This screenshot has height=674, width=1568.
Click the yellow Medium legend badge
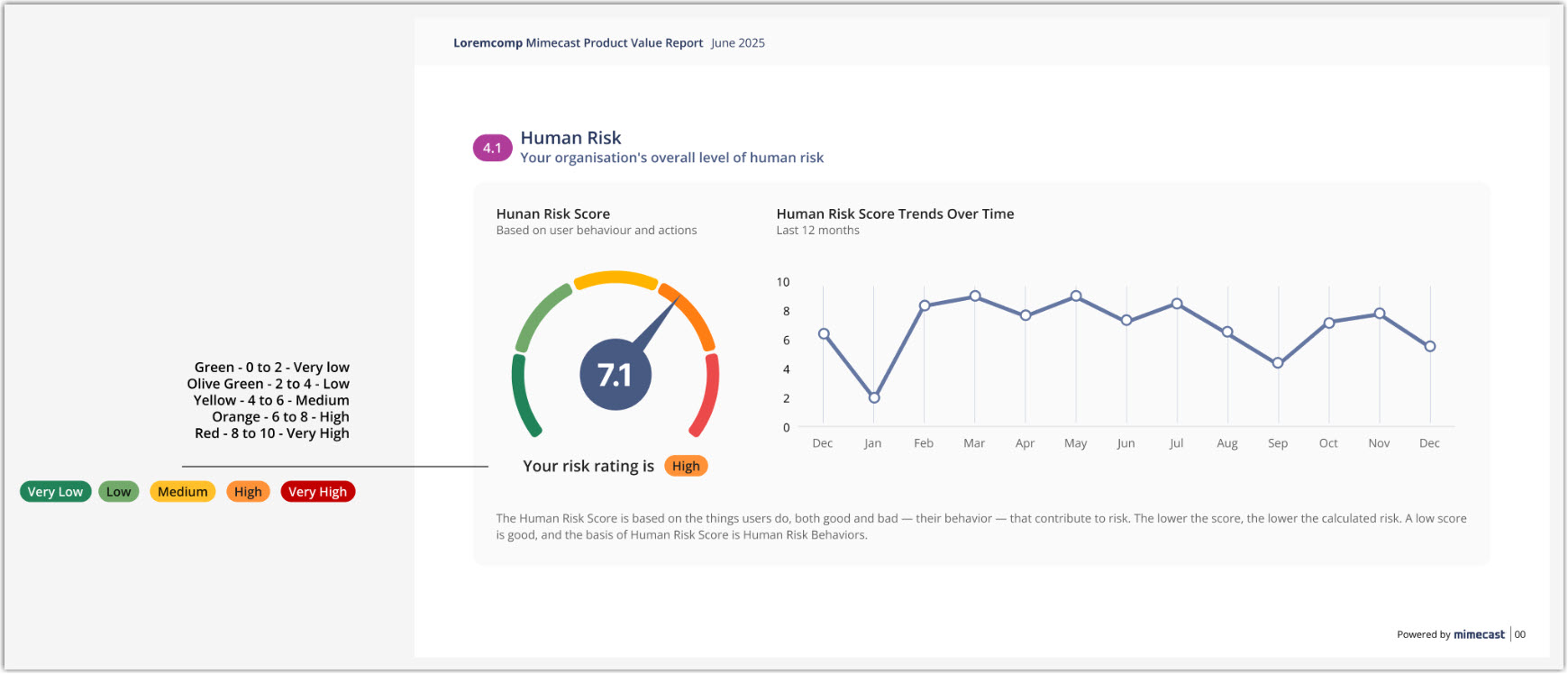[182, 492]
